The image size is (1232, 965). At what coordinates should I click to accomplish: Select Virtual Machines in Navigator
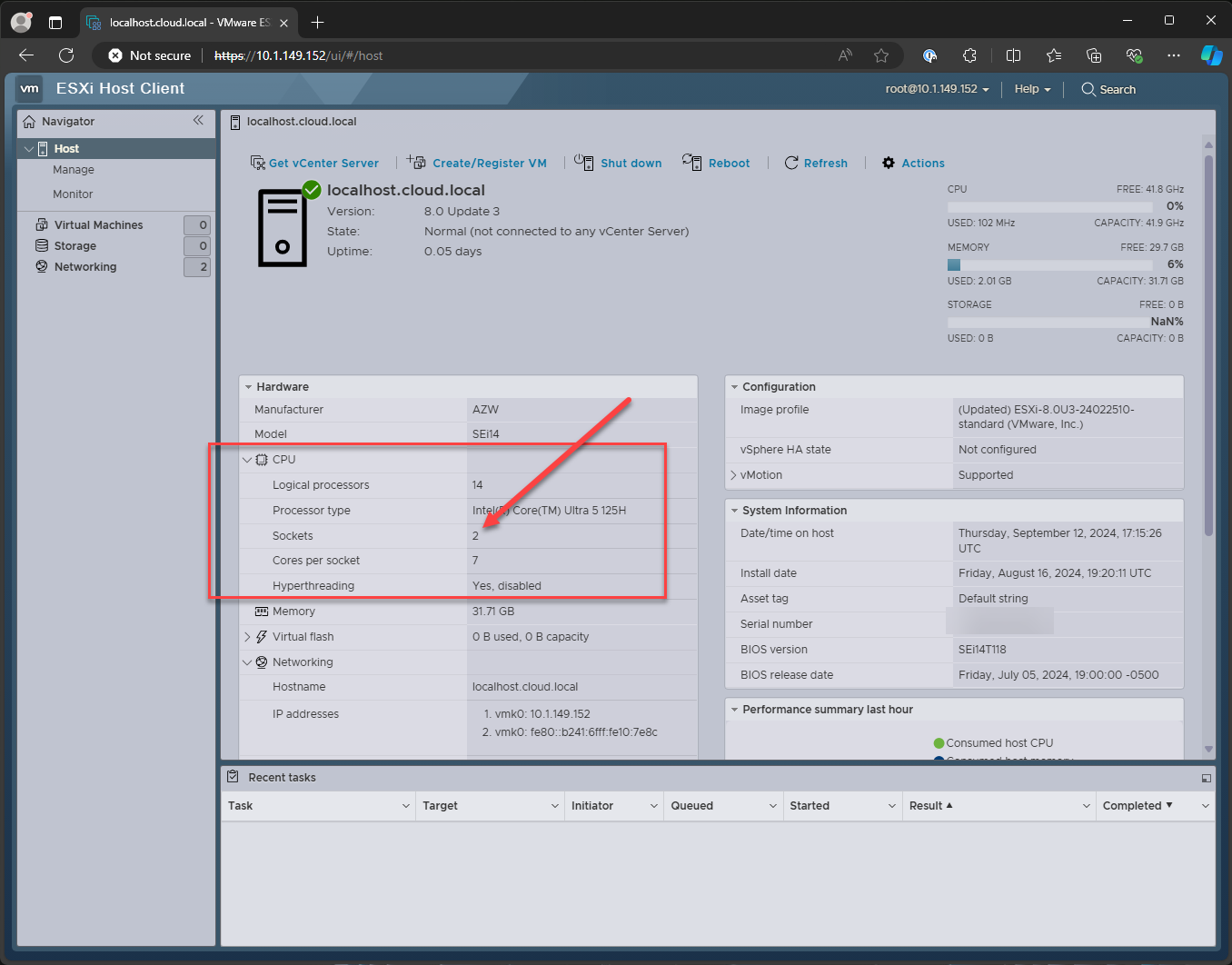[x=98, y=224]
